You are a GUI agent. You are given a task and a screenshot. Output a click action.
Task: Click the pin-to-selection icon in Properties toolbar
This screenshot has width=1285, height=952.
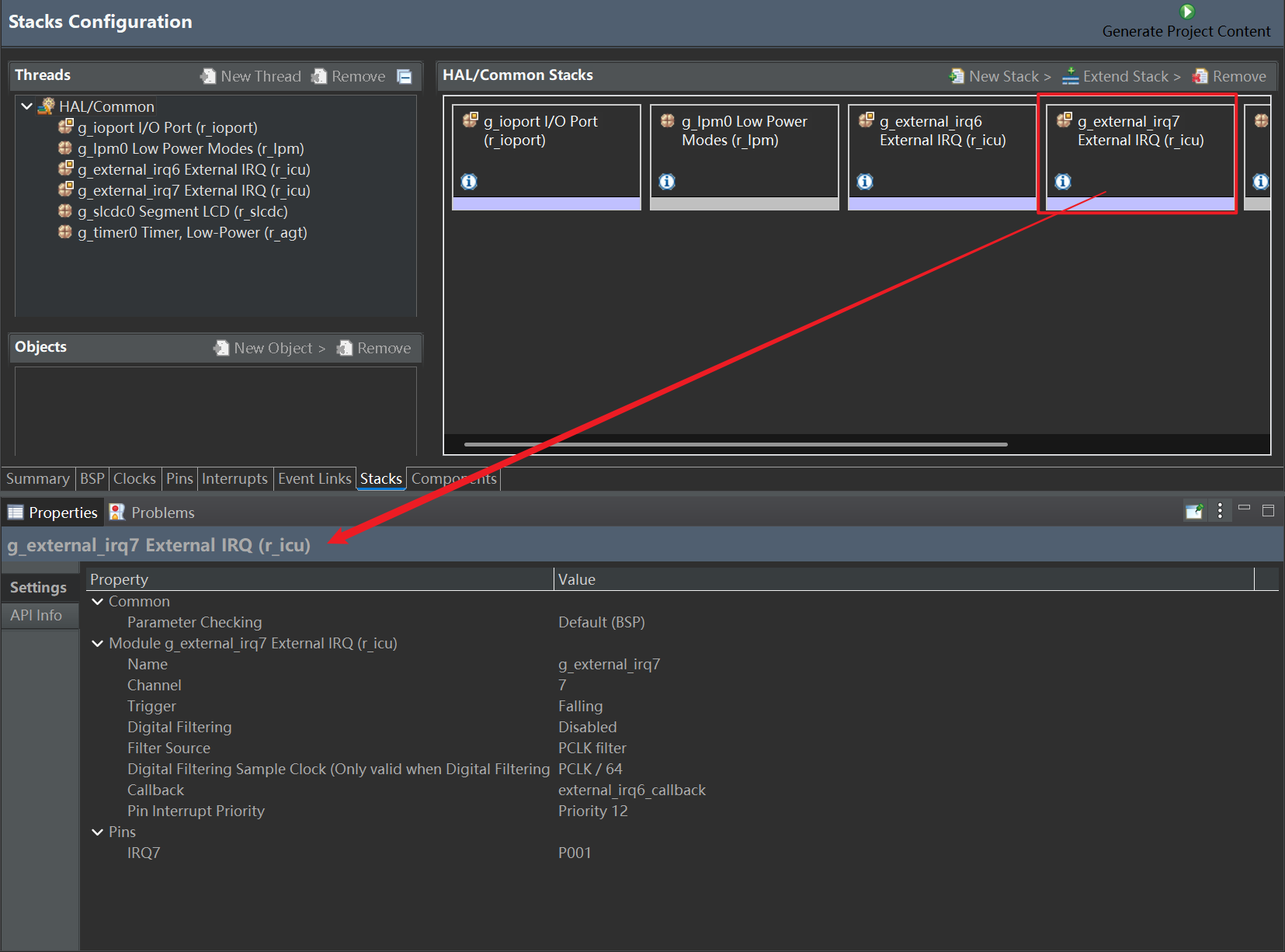click(x=1194, y=511)
